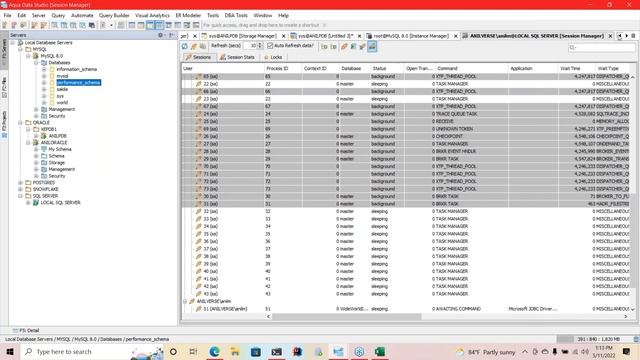Expand the information_schema database

44,69
